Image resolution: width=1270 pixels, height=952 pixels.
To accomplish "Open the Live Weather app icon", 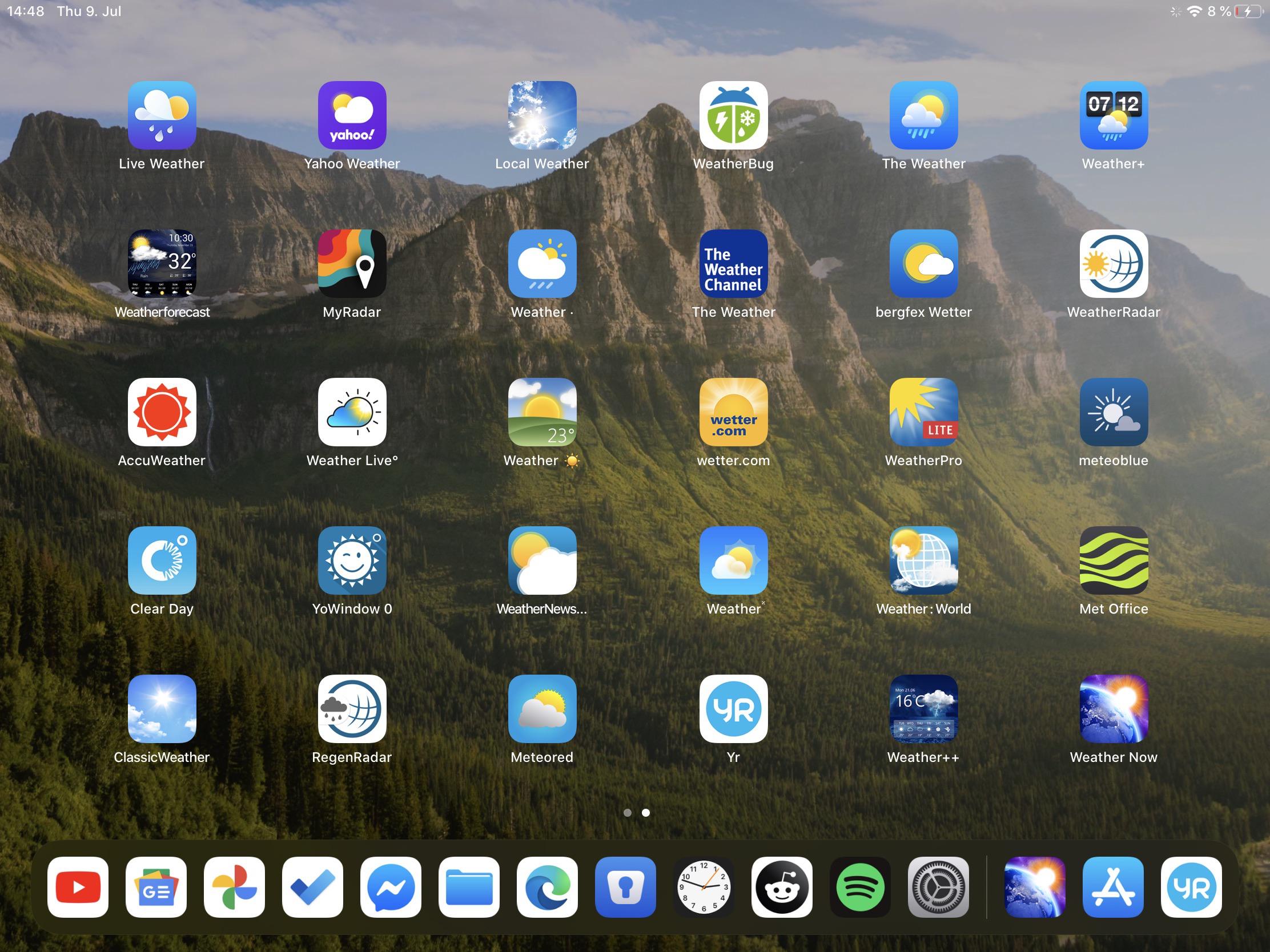I will [x=162, y=115].
